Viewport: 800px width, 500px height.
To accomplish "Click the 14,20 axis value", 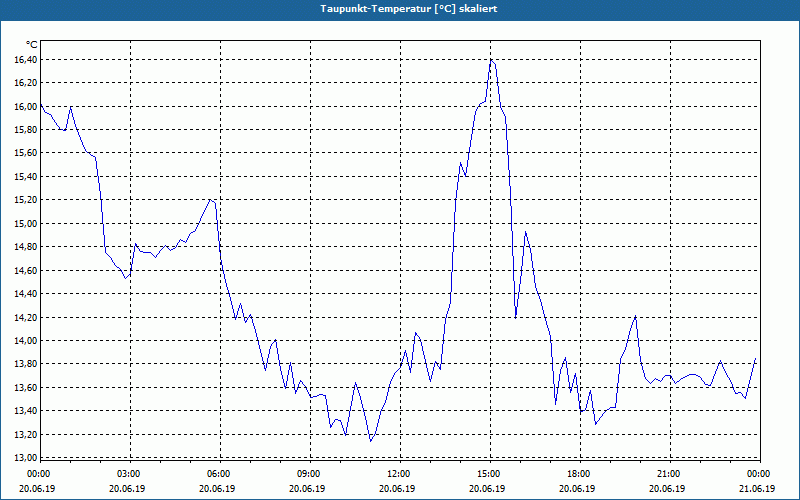I will pos(25,317).
